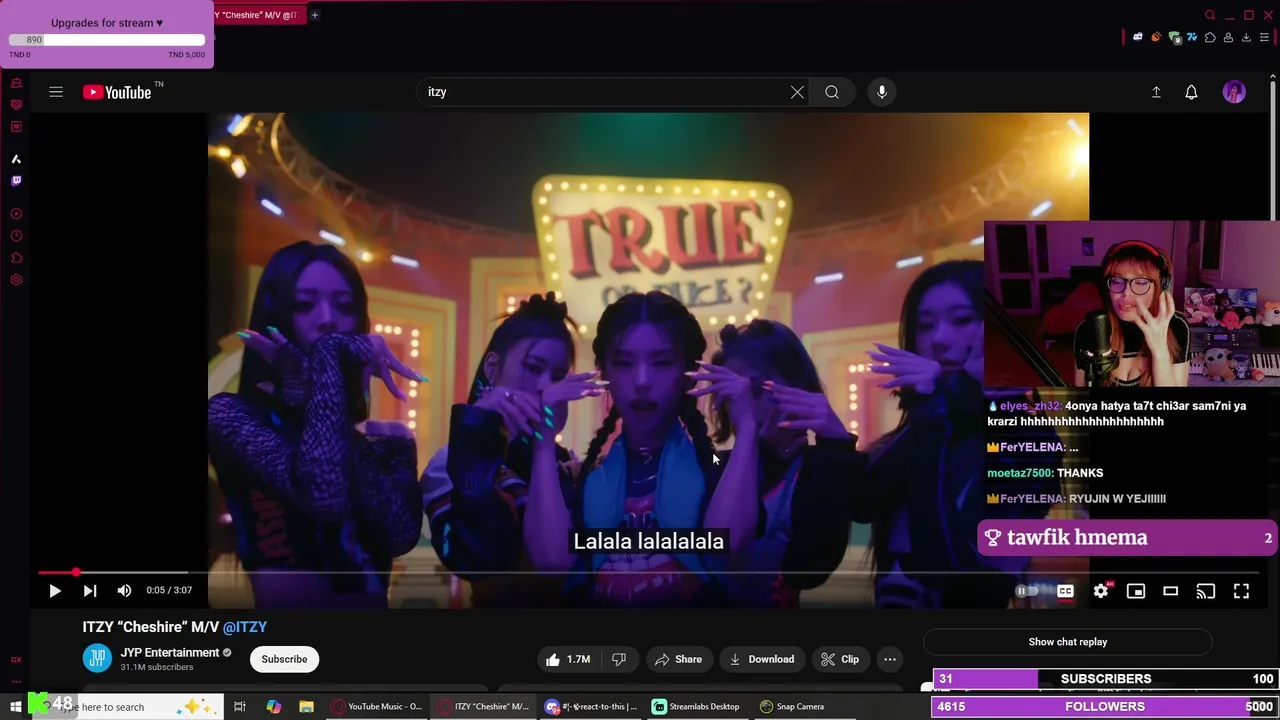The height and width of the screenshot is (720, 1280).
Task: Cast video to a TV
Action: (x=1206, y=591)
